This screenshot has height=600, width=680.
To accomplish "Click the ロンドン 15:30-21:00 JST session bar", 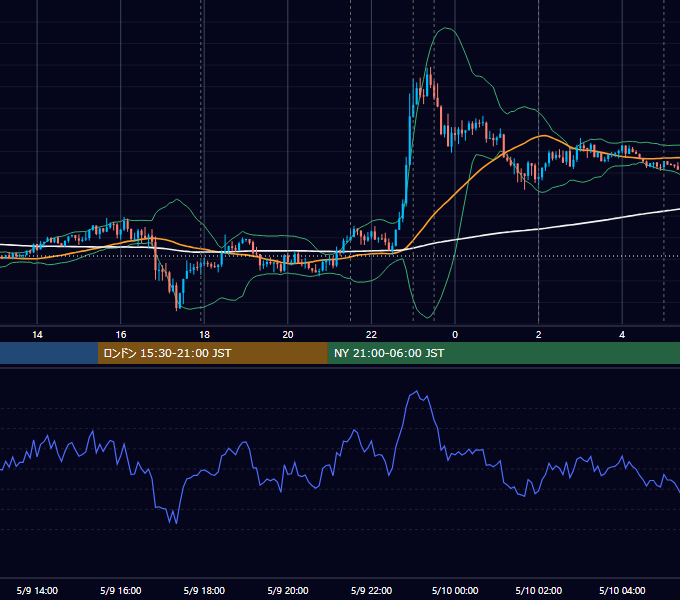I will (212, 353).
